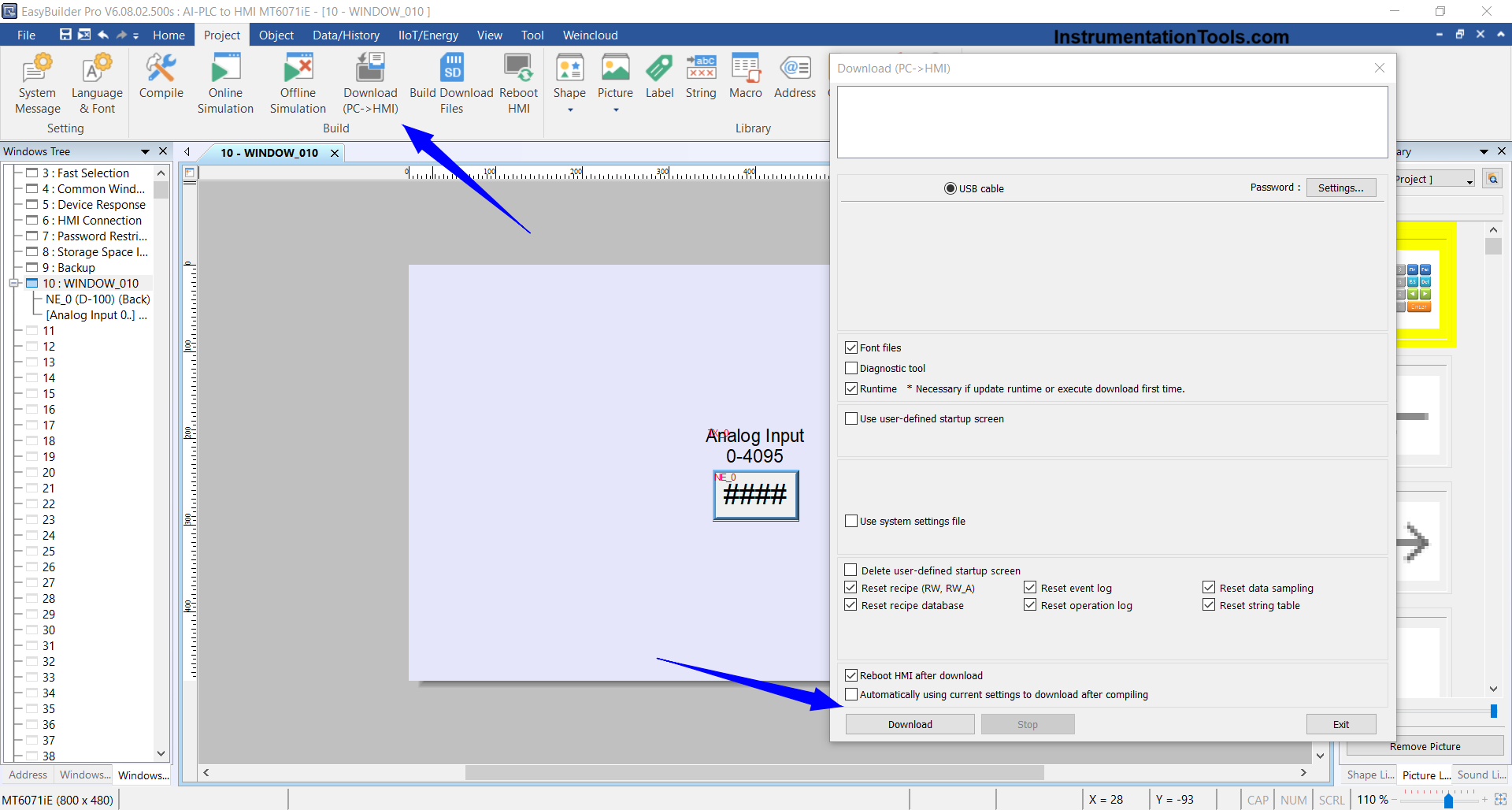Collapse the 10 : WINDOW_010 tree node
Screen dimensions: 1512x810
click(13, 283)
